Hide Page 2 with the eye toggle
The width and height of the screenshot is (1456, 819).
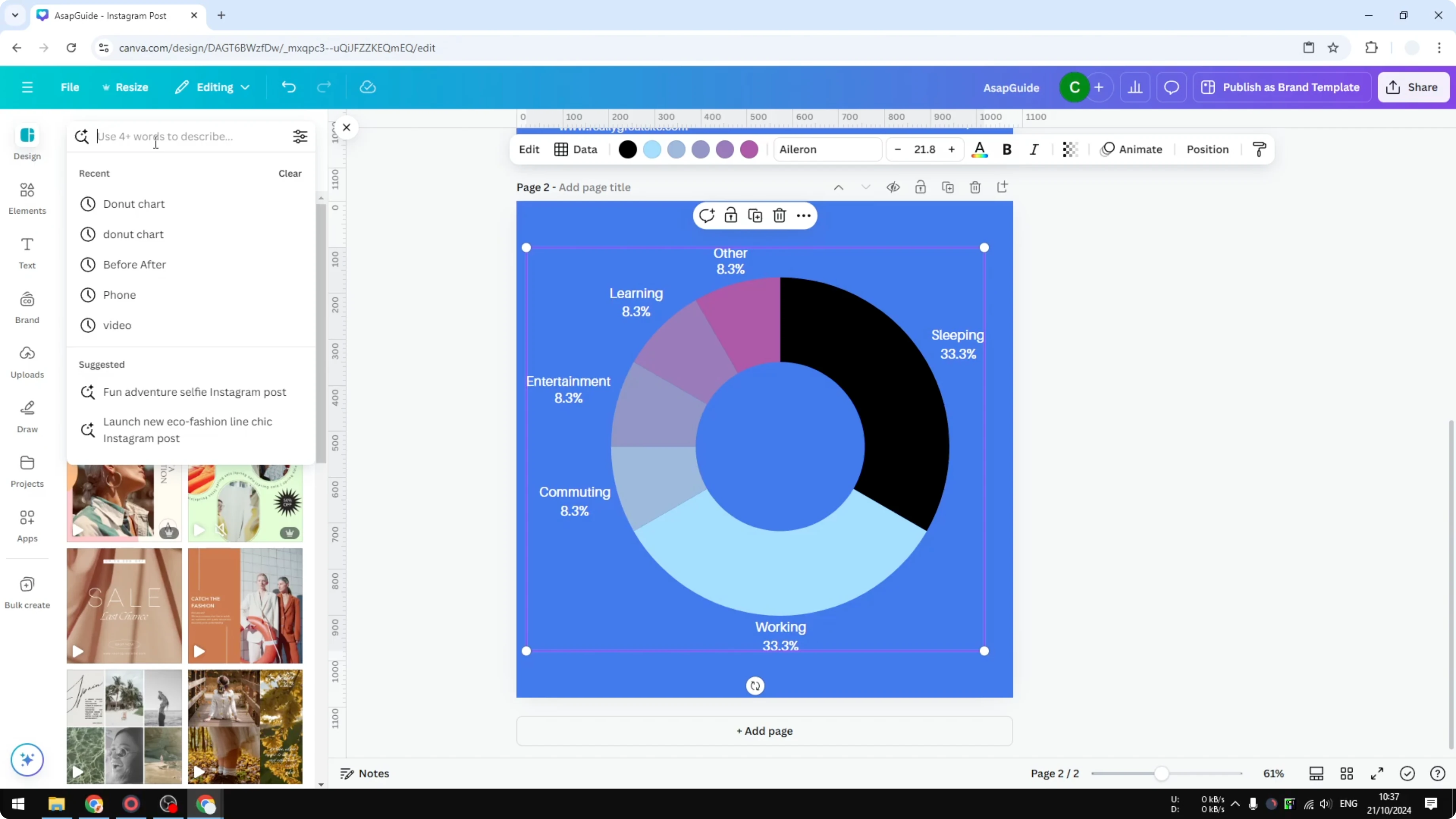[x=893, y=186]
